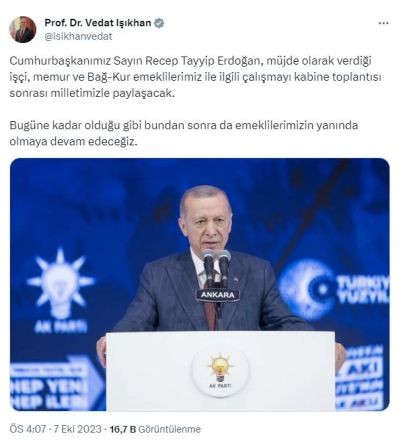Image resolution: width=409 pixels, height=440 pixels.
Task: Click the AK Parti lightbulb logo on podium
Action: [x=220, y=371]
